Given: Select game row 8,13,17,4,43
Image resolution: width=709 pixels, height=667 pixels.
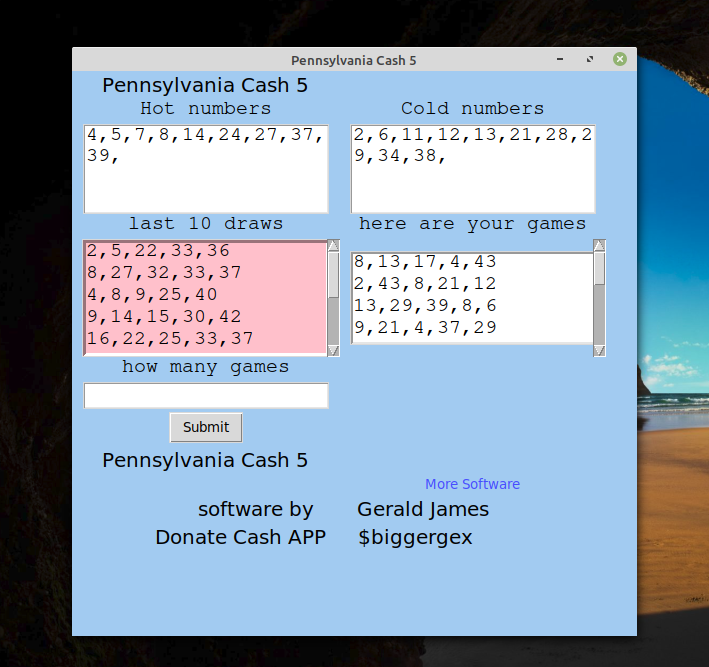Looking at the screenshot, I should [x=425, y=261].
